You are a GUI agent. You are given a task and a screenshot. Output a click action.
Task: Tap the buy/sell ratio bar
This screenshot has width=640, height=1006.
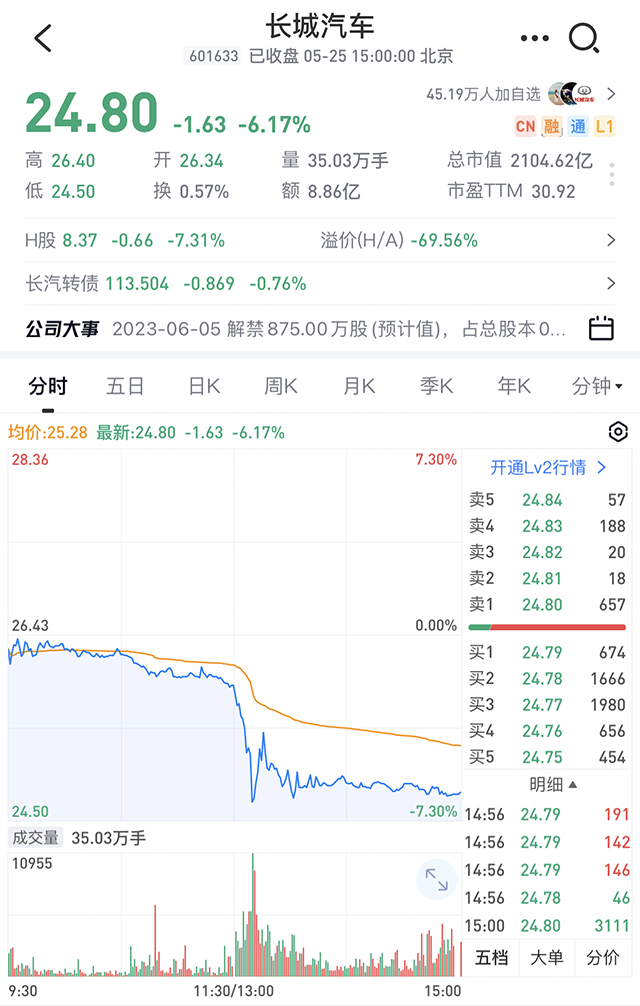click(x=547, y=627)
